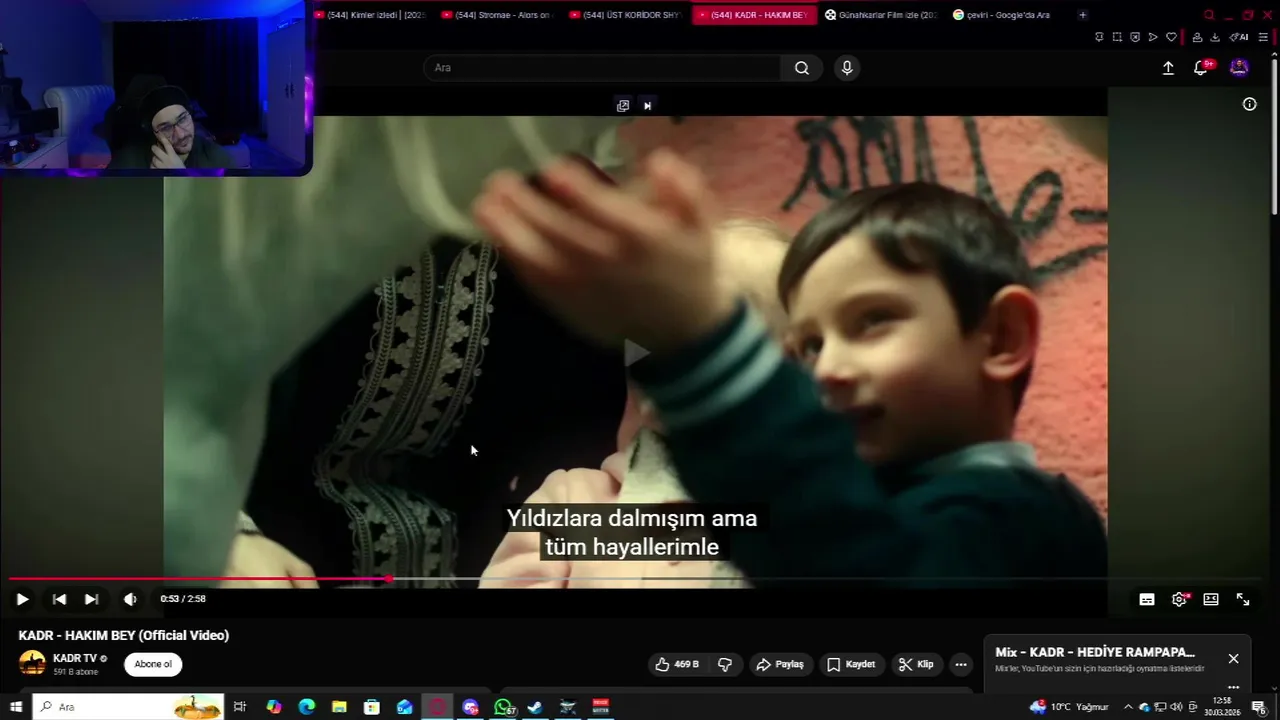Image resolution: width=1280 pixels, height=720 pixels.
Task: Focus the YouTube Ara search field
Action: [603, 68]
